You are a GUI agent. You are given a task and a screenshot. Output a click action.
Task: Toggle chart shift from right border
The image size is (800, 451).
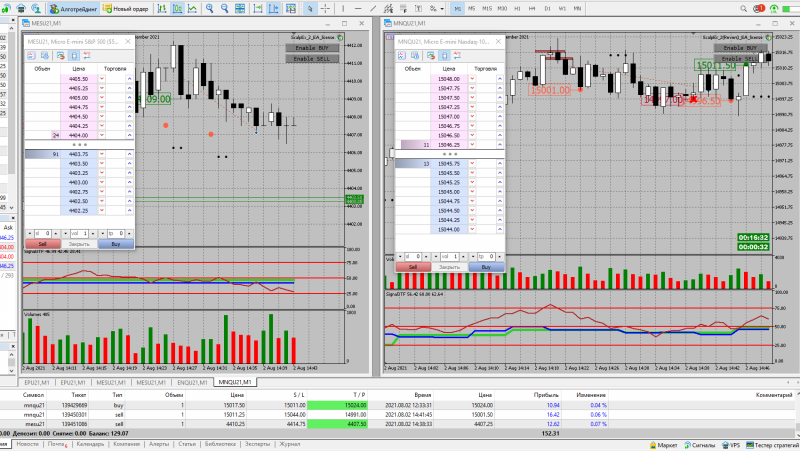(x=273, y=9)
